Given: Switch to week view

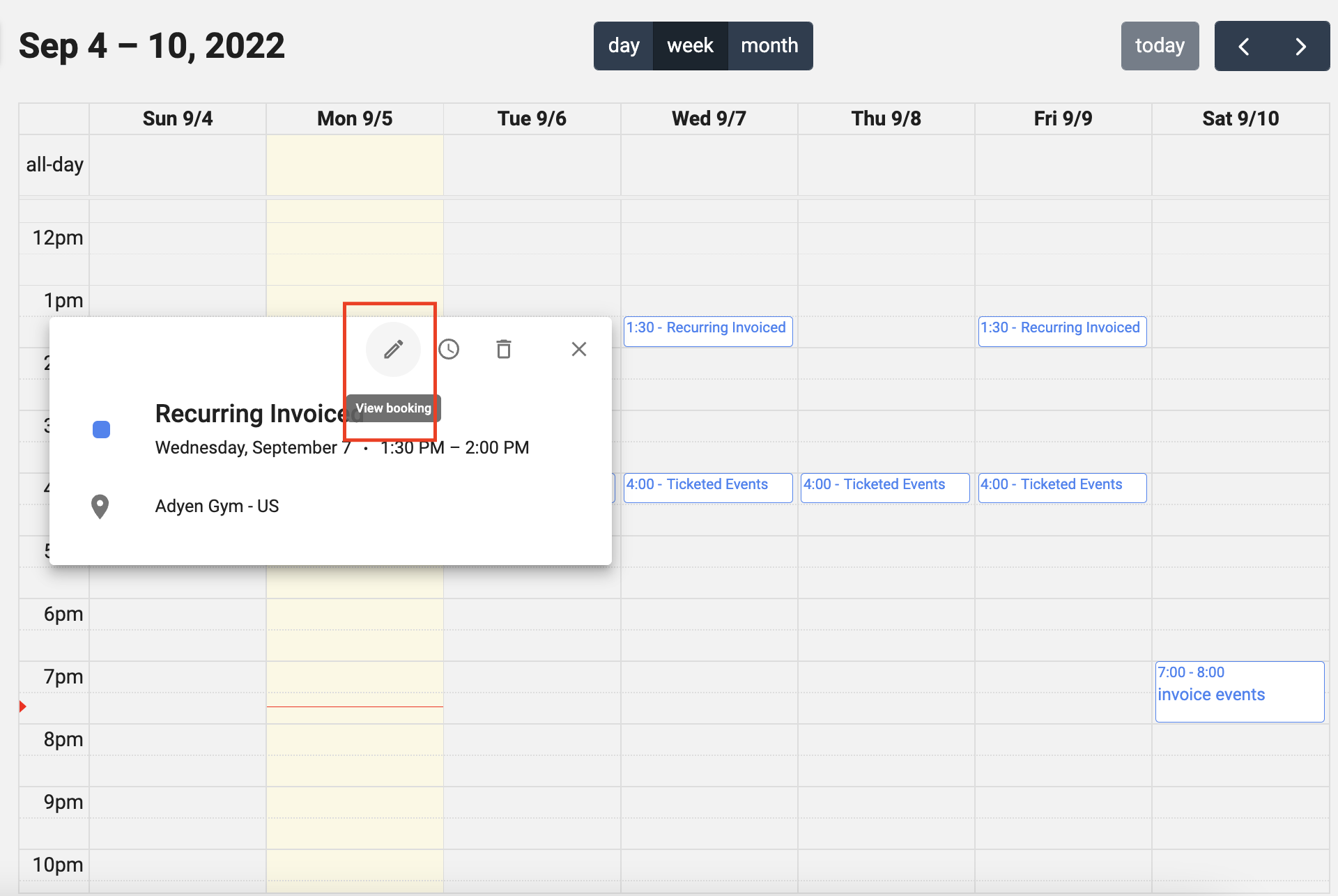Looking at the screenshot, I should point(690,46).
